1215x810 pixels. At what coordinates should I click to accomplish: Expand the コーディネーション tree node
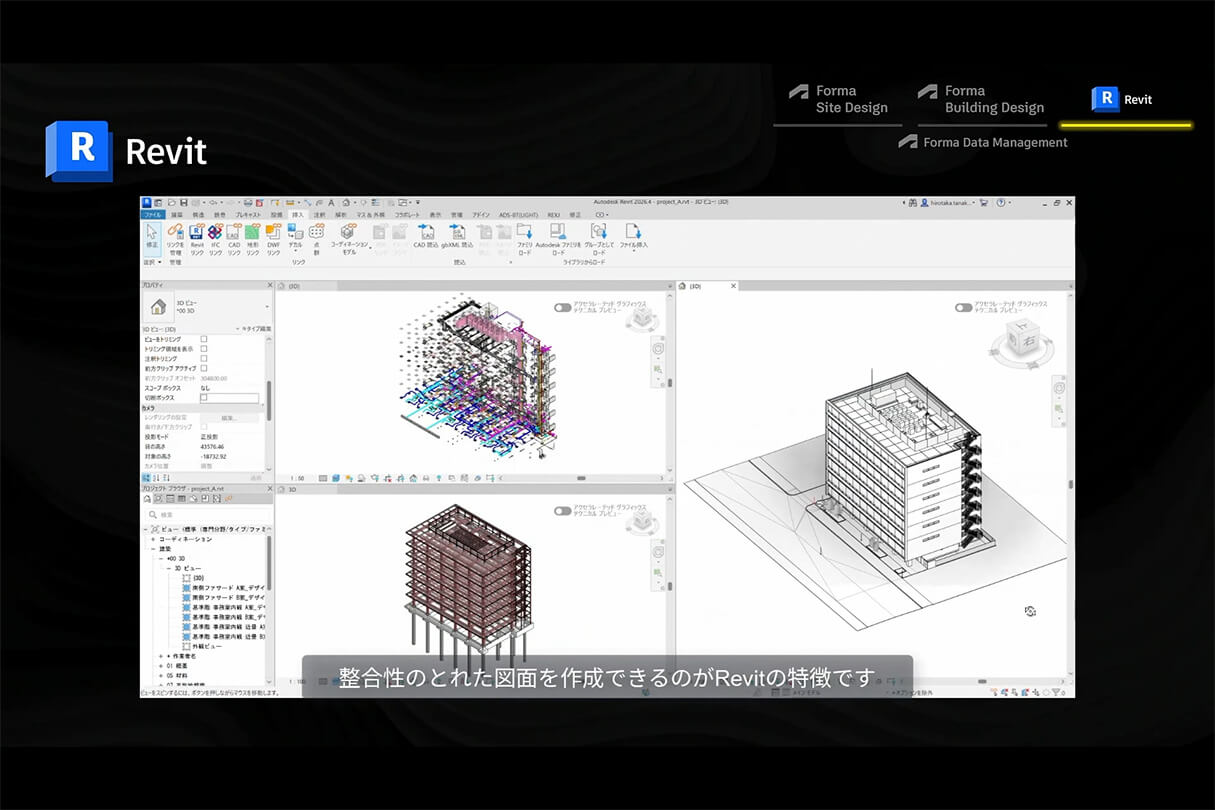tap(152, 539)
